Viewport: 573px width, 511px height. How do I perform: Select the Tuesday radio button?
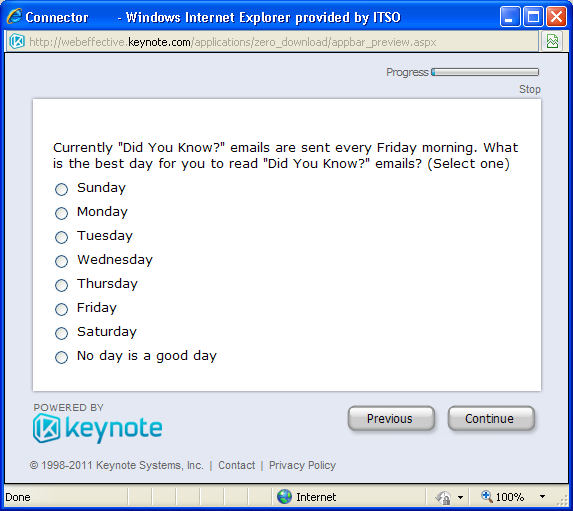tap(61, 237)
